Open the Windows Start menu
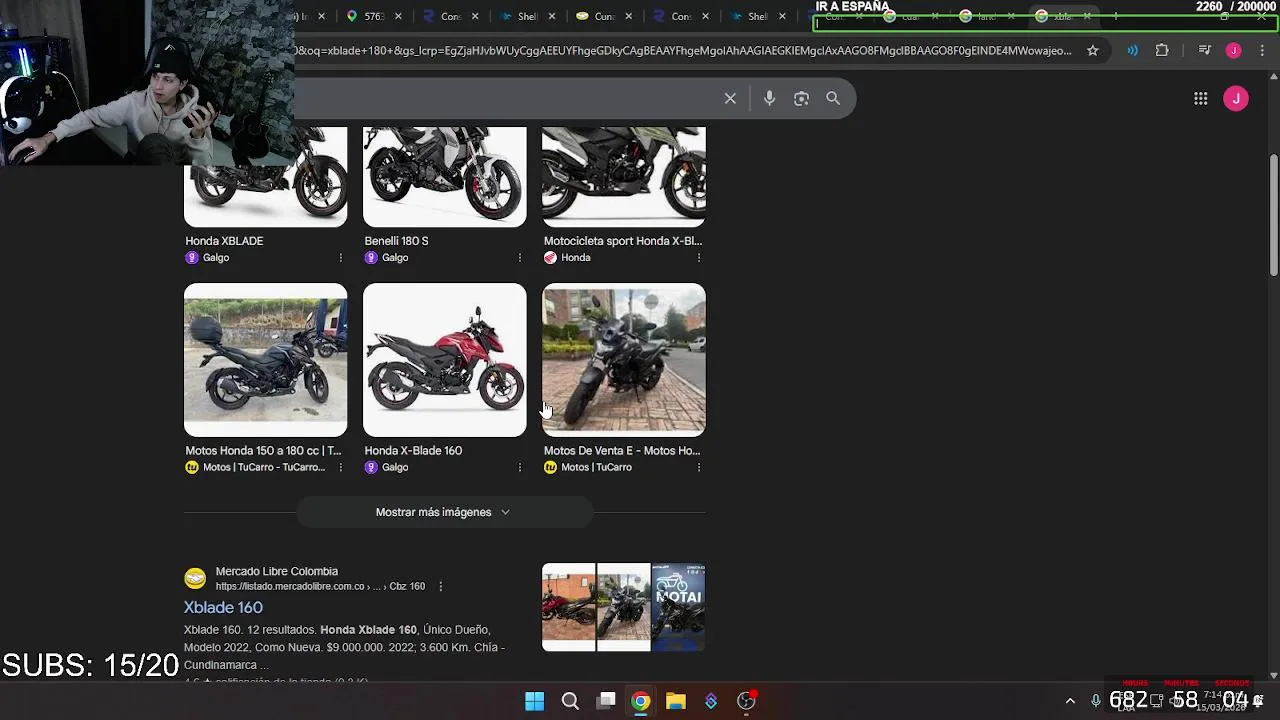This screenshot has width=1280, height=720. pyautogui.click(x=535, y=701)
